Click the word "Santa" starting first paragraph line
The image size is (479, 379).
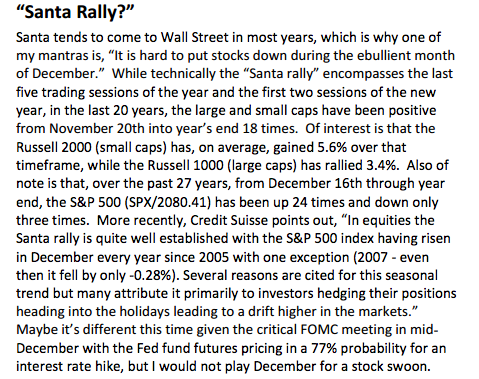pos(33,37)
